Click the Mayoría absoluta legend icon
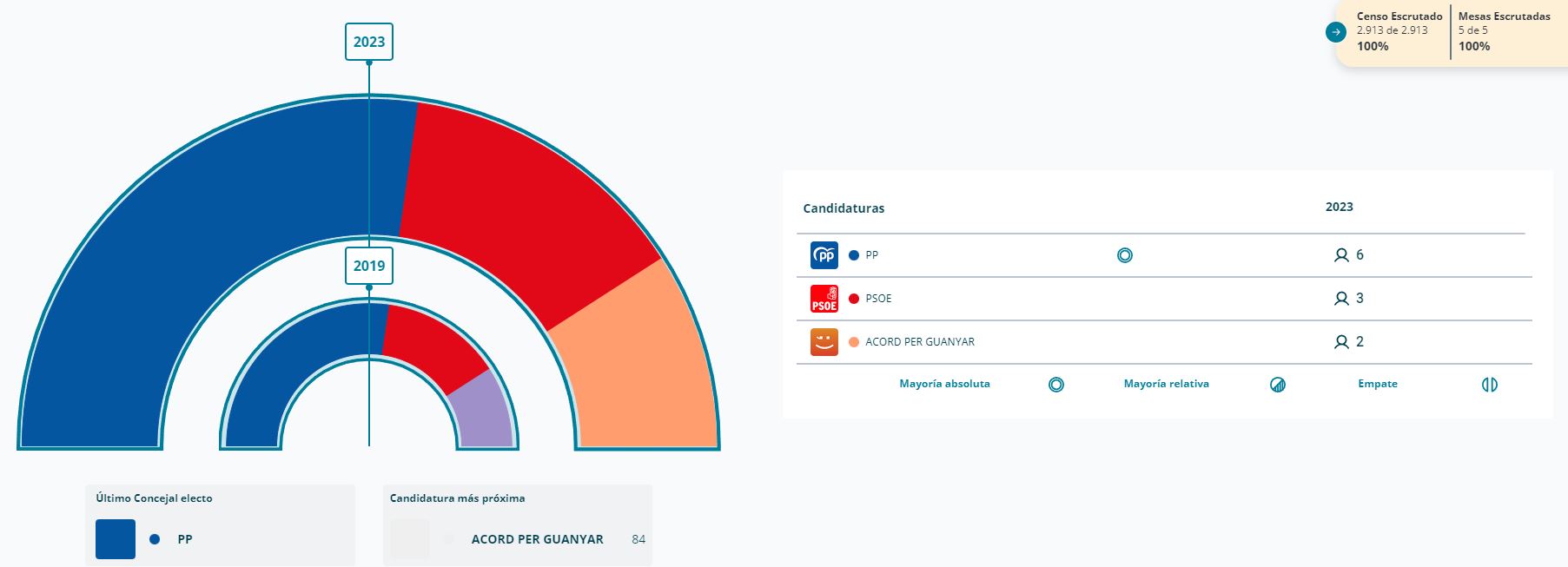Viewport: 1568px width, 567px height. point(1055,385)
